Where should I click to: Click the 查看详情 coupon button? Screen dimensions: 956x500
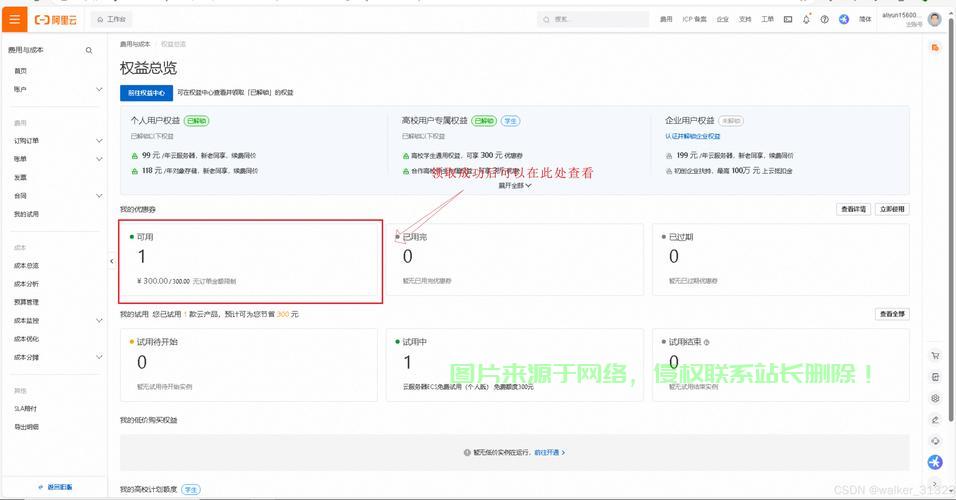(x=854, y=209)
